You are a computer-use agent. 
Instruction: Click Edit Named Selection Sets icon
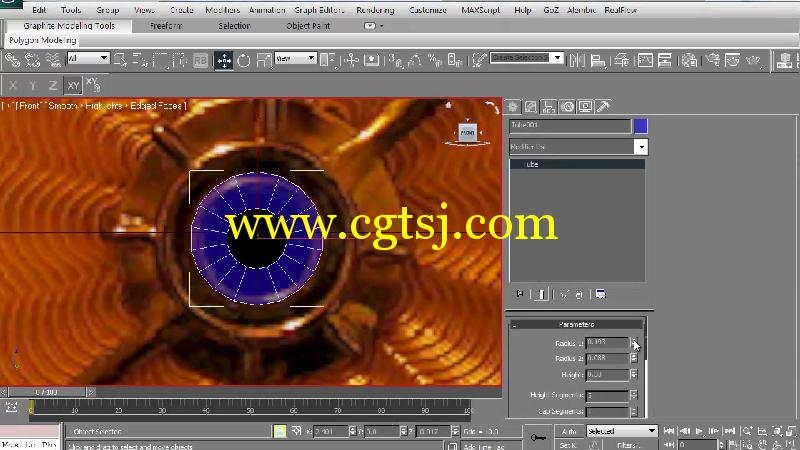click(478, 60)
